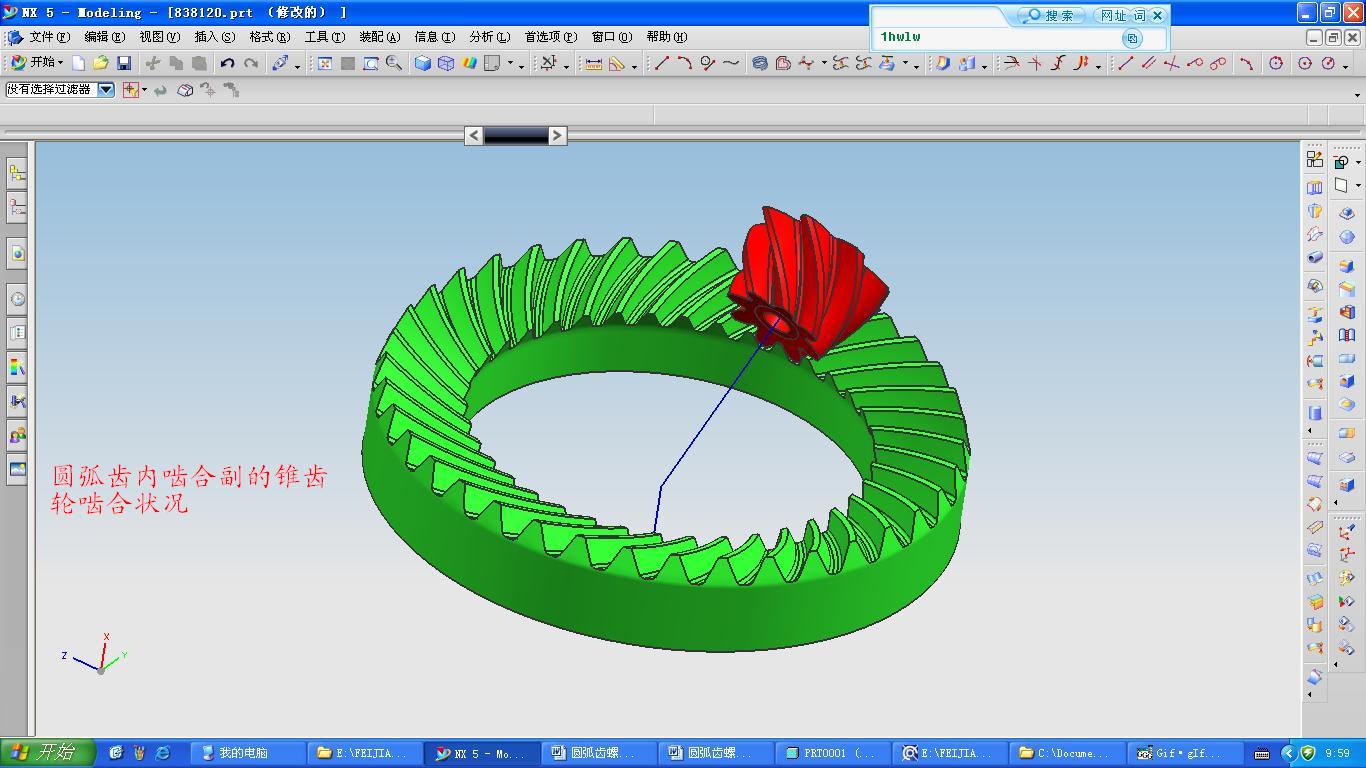Click the circle through points icon
This screenshot has width=1366, height=768.
[1276, 63]
